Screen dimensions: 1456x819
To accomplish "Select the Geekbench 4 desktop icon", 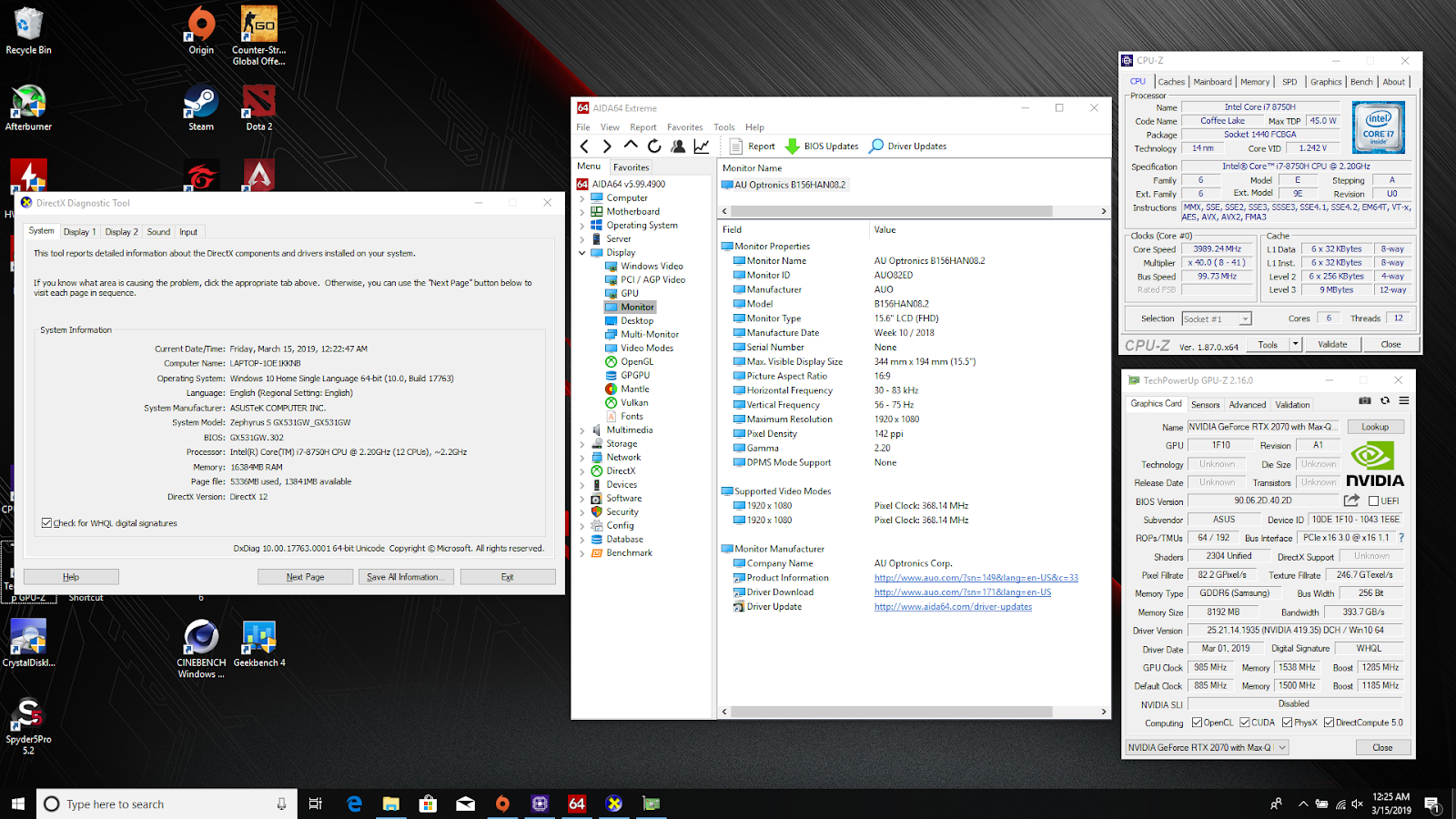I will coord(259,643).
